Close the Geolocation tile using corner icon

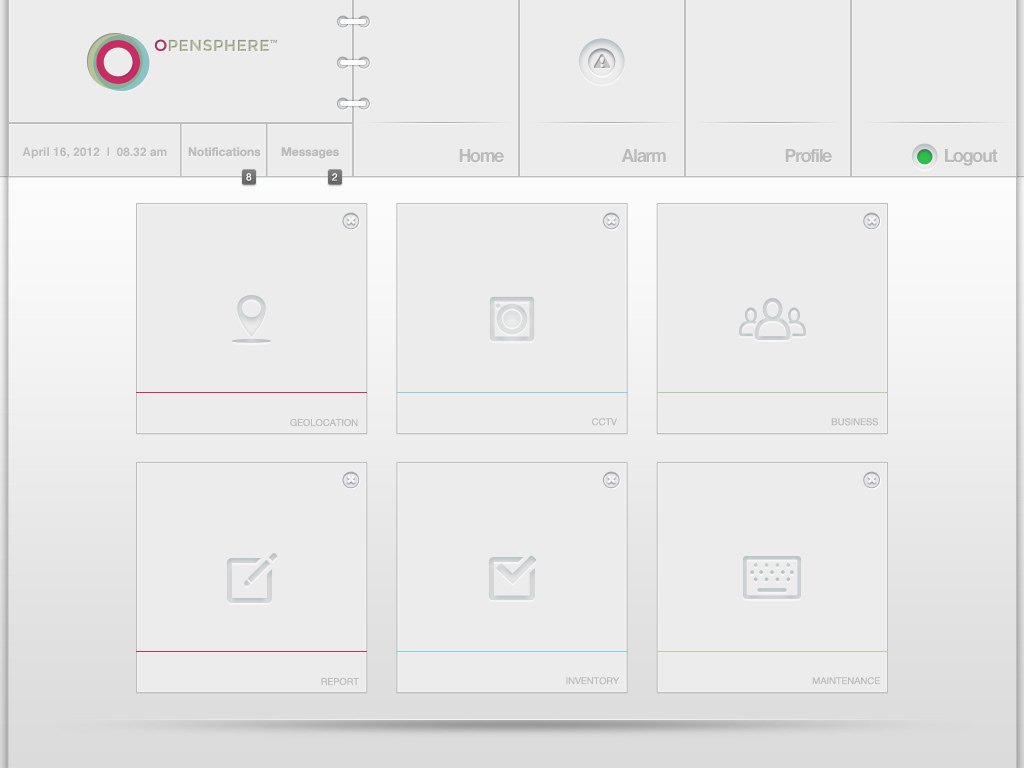[351, 221]
